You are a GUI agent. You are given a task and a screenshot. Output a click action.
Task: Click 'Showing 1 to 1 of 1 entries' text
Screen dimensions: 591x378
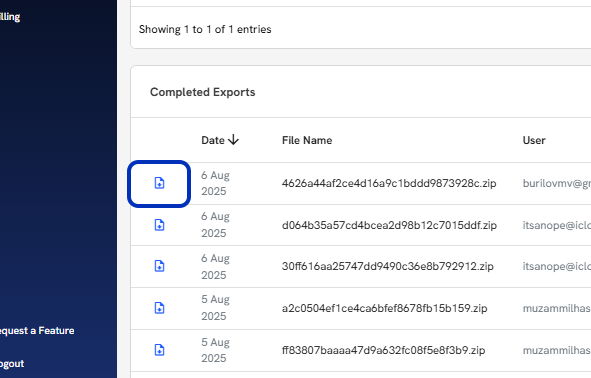click(x=205, y=29)
